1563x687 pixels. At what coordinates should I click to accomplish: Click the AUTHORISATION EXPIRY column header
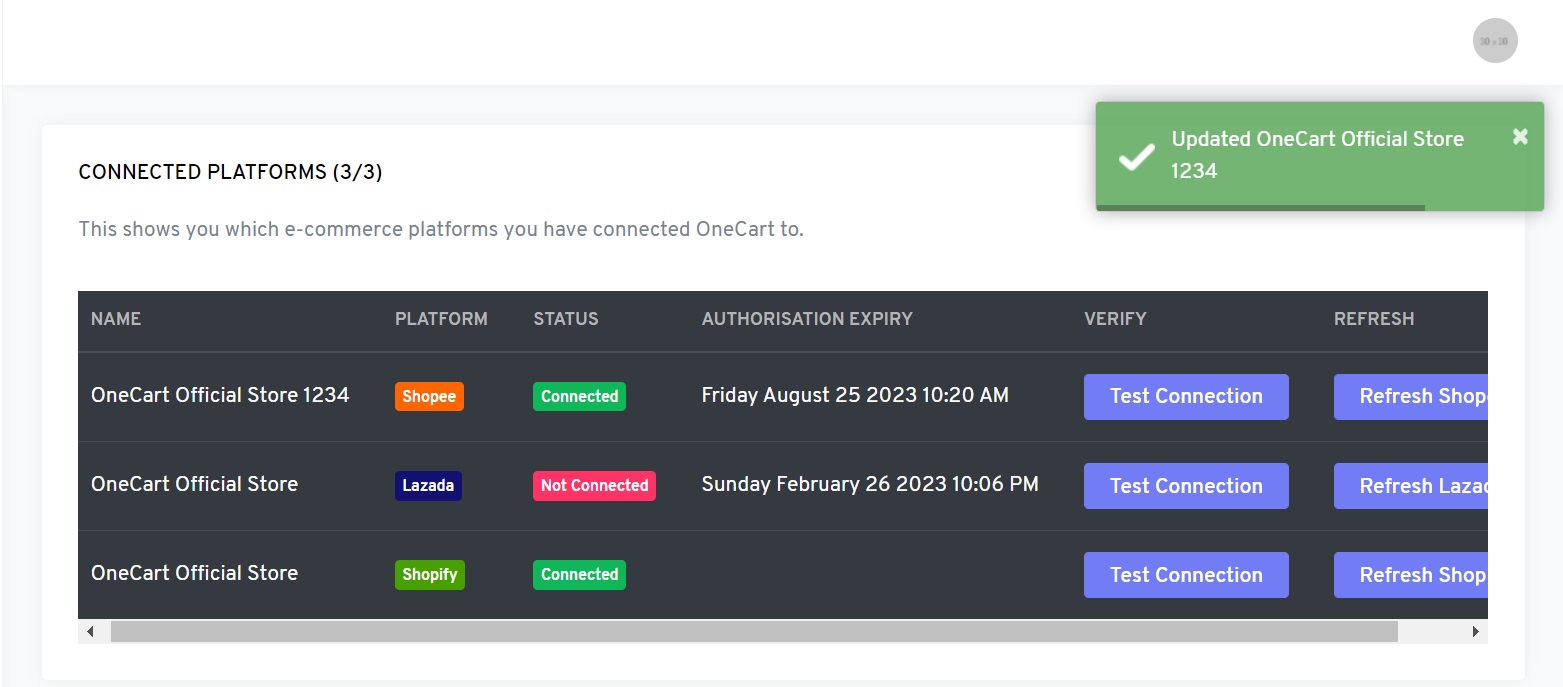click(x=807, y=319)
